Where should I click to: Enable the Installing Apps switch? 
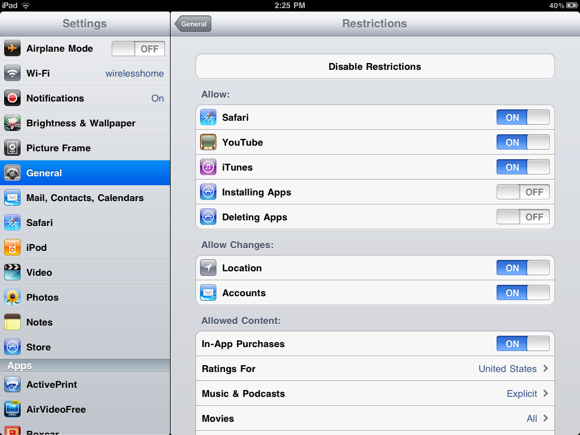[x=523, y=192]
